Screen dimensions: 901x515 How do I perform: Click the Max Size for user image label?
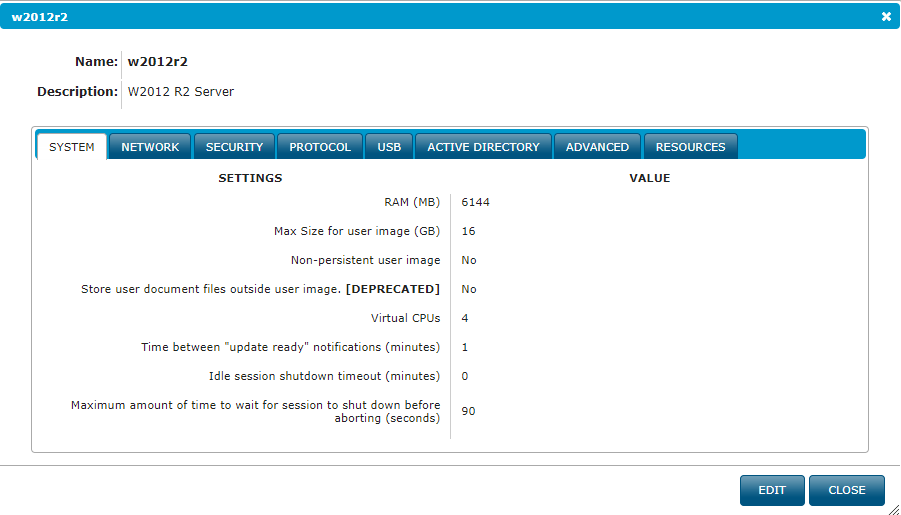[x=357, y=231]
